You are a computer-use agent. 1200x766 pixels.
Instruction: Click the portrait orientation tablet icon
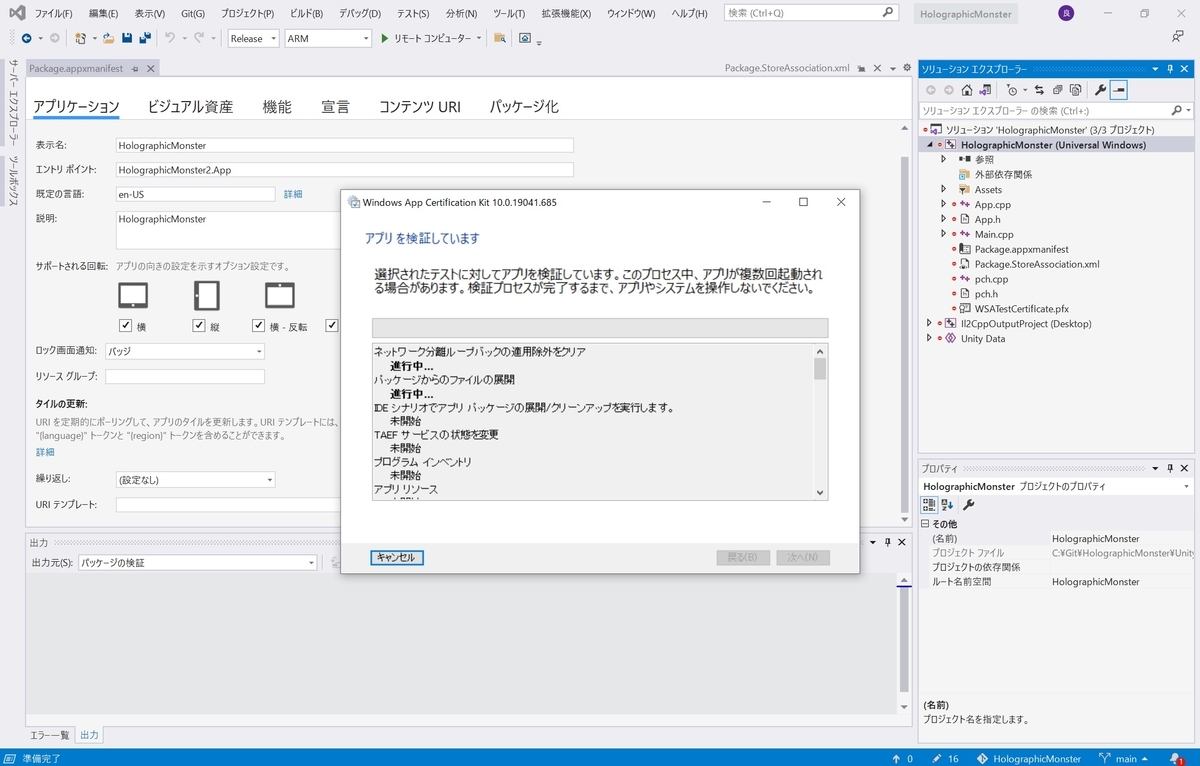click(x=206, y=295)
